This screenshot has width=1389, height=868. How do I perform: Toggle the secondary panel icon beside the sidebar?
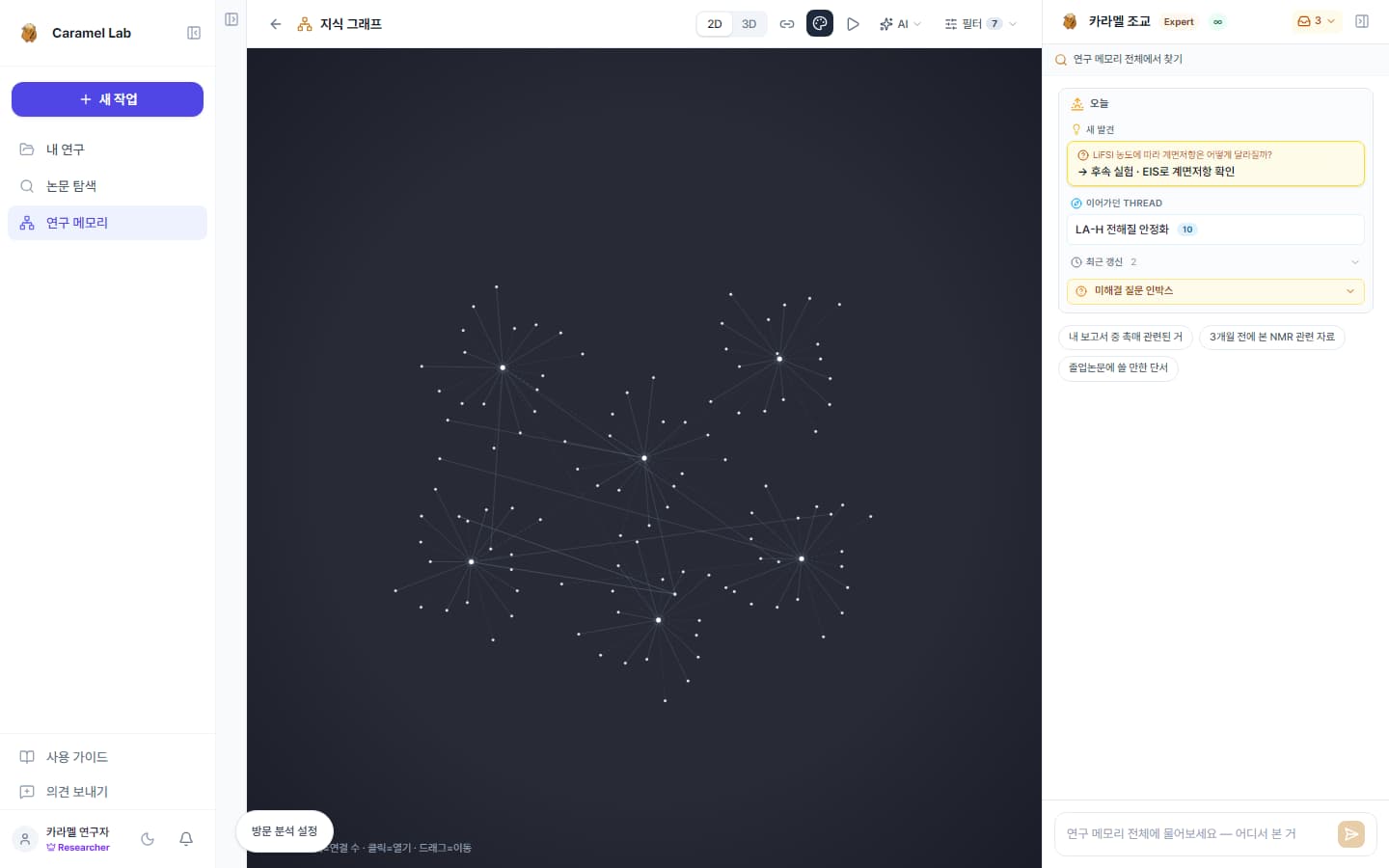pos(231,19)
